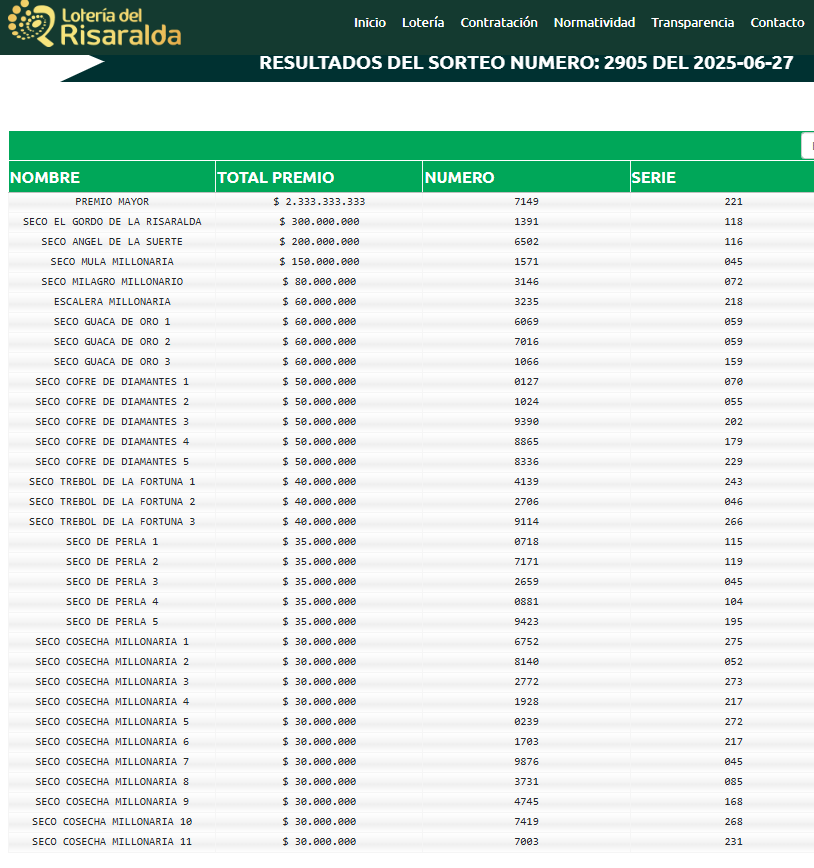Image resolution: width=814 pixels, height=868 pixels.
Task: Click the Lotería del Risaralda logo
Action: (x=95, y=24)
